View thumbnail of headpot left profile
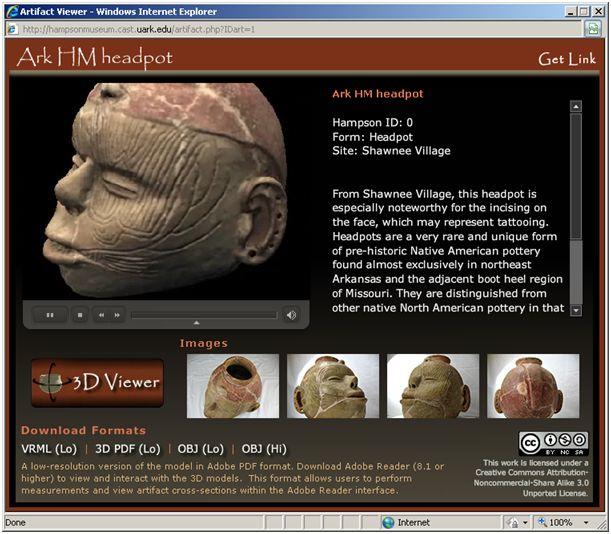Image resolution: width=611 pixels, height=534 pixels. [433, 386]
